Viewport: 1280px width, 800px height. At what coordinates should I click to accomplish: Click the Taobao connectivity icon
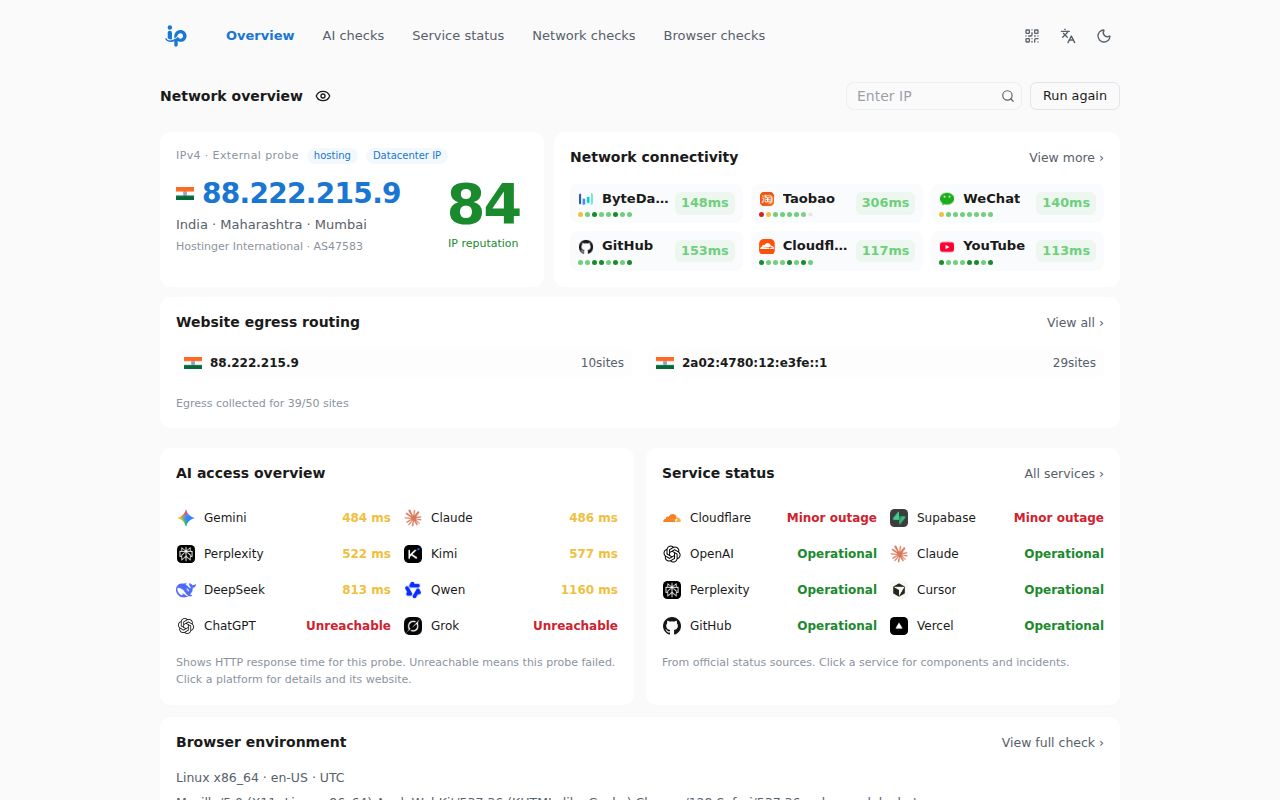coord(767,199)
